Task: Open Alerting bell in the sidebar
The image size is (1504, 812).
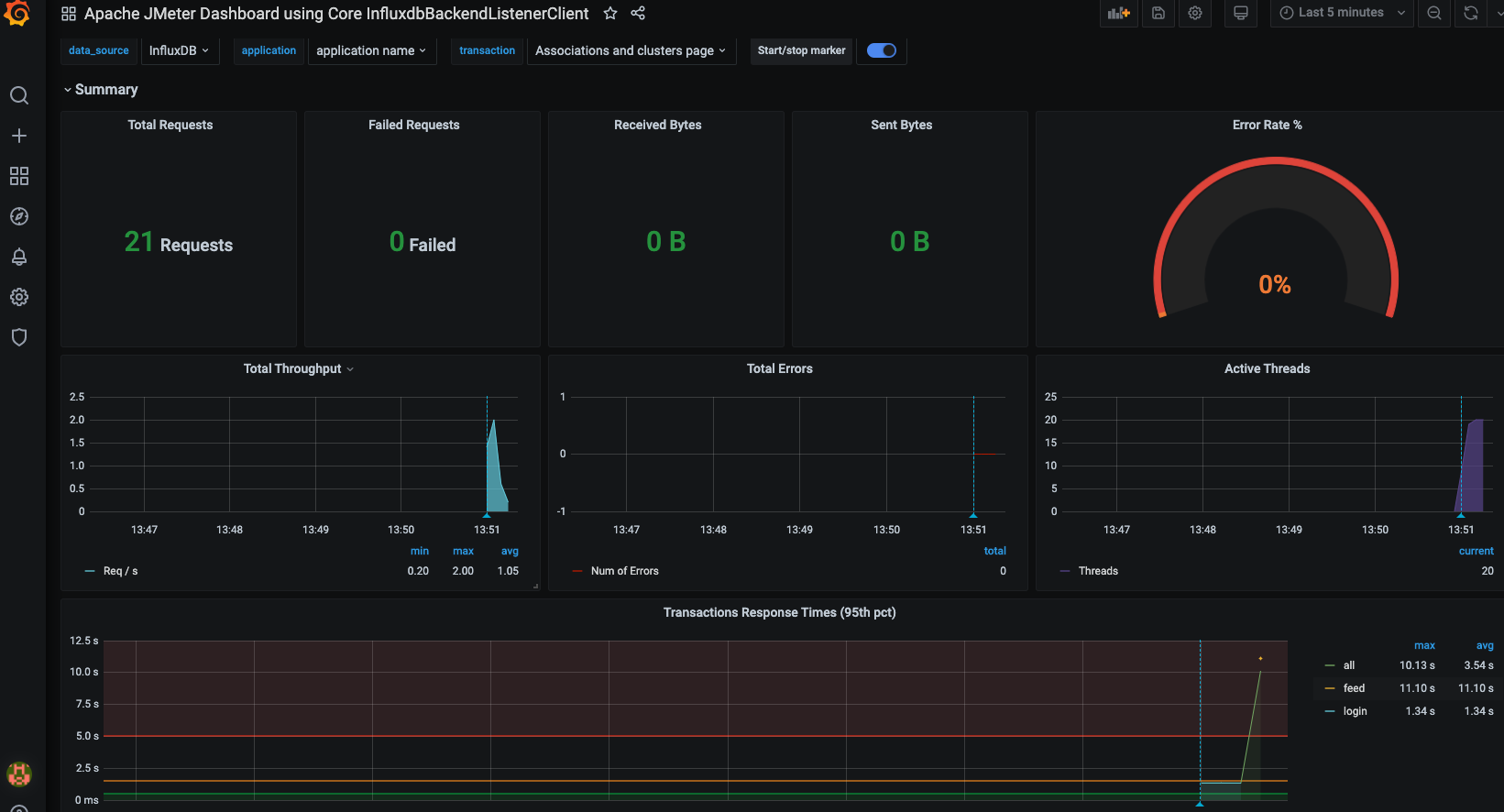Action: tap(18, 257)
